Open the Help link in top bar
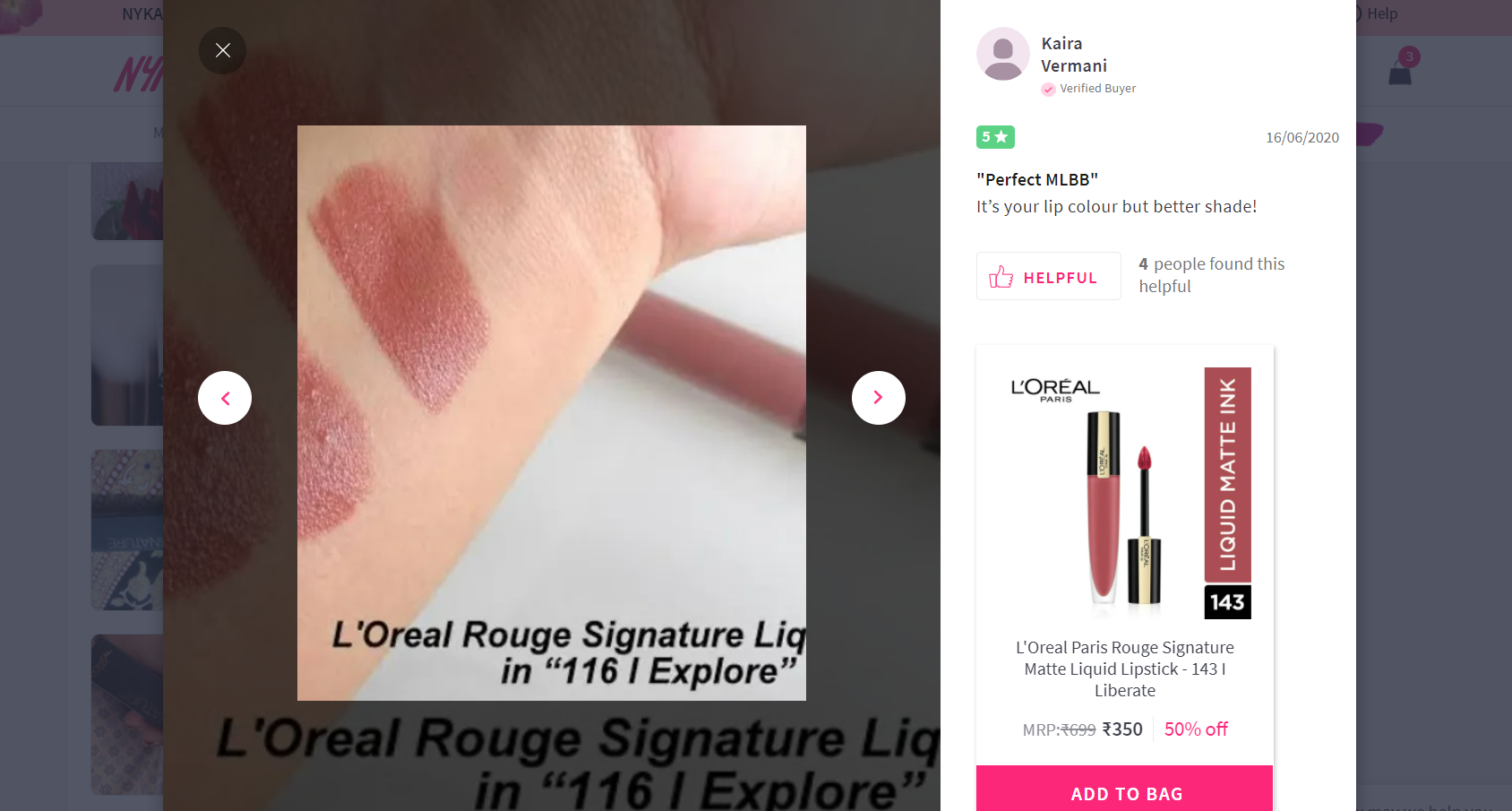This screenshot has height=811, width=1512. 1381,13
